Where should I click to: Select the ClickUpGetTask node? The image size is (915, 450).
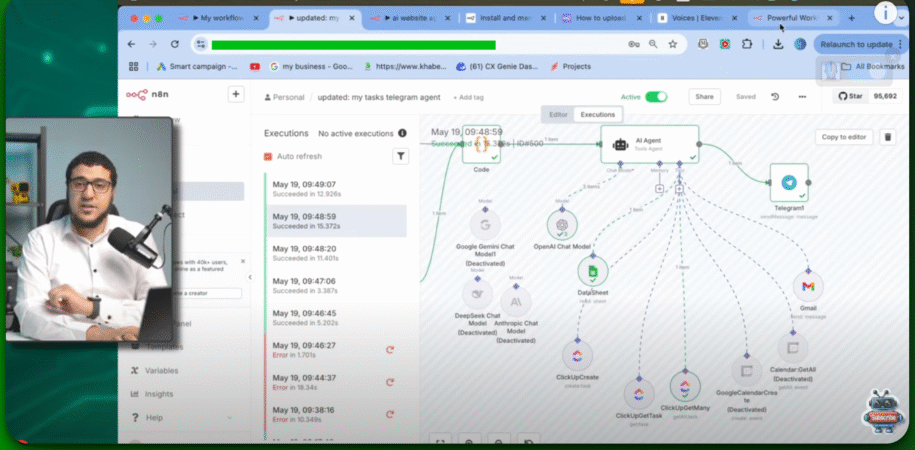tap(639, 393)
